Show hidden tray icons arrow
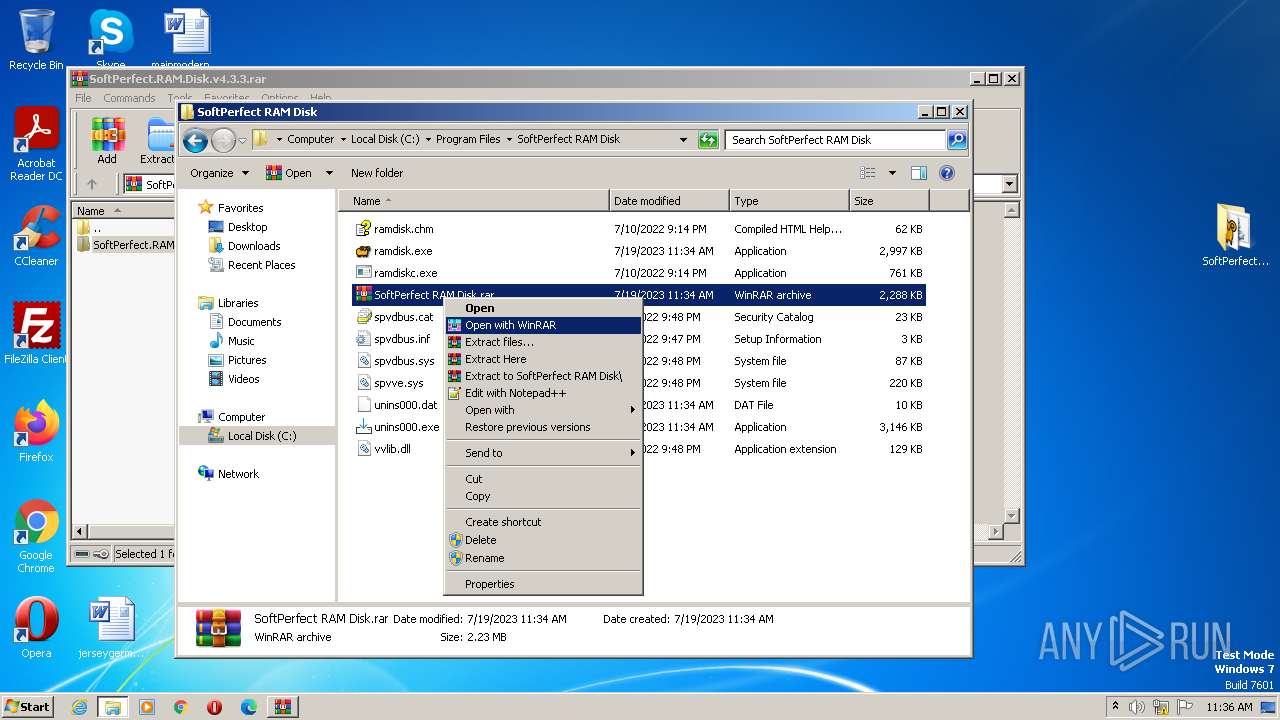1280x720 pixels. tap(1116, 707)
